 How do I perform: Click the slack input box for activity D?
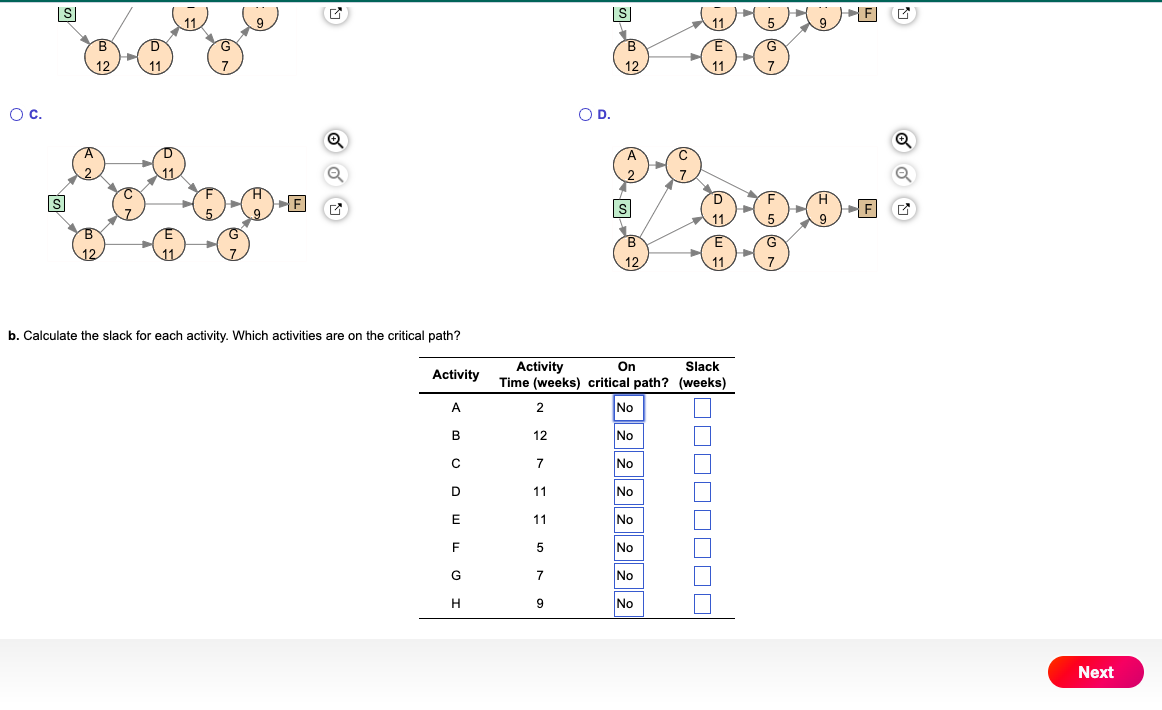coord(701,491)
